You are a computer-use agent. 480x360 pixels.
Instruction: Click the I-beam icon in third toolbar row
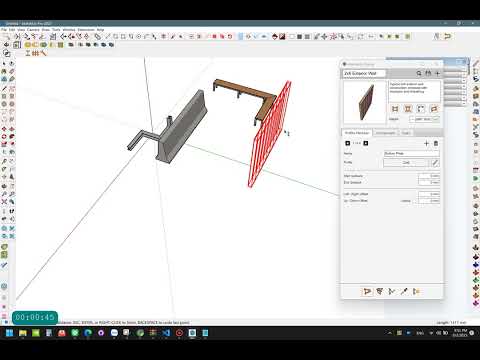28,53
